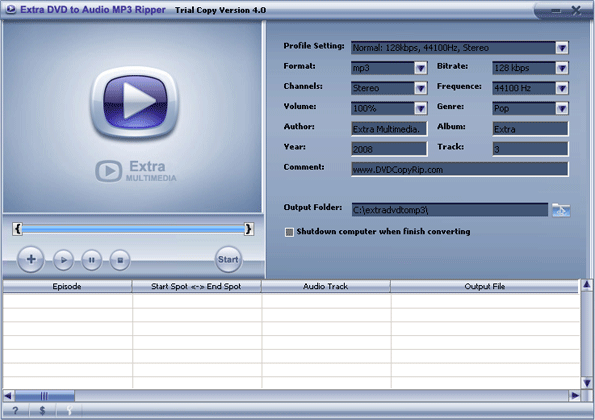Browse for output folder icon
The width and height of the screenshot is (595, 420).
[561, 210]
